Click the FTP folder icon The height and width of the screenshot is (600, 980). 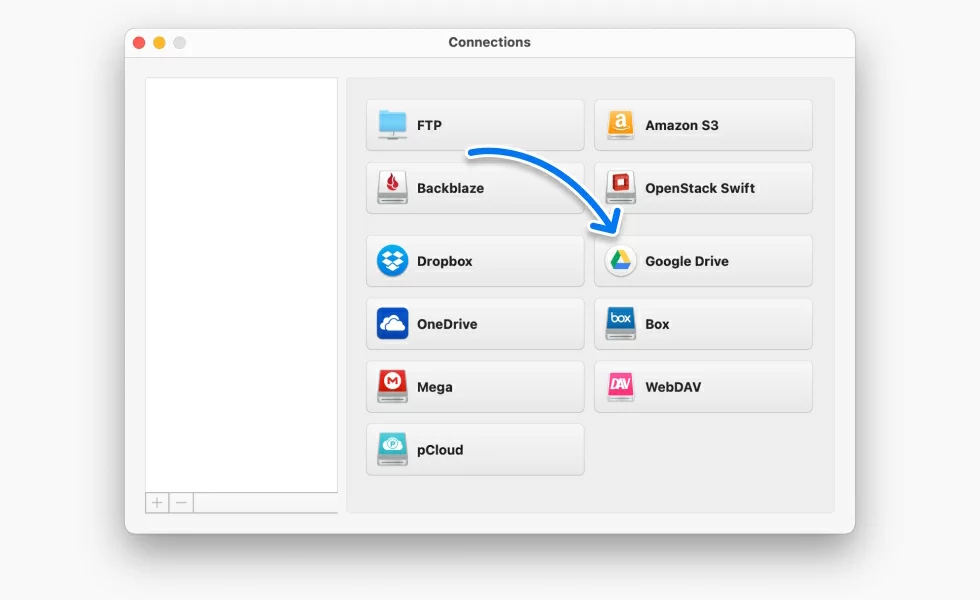click(x=393, y=125)
